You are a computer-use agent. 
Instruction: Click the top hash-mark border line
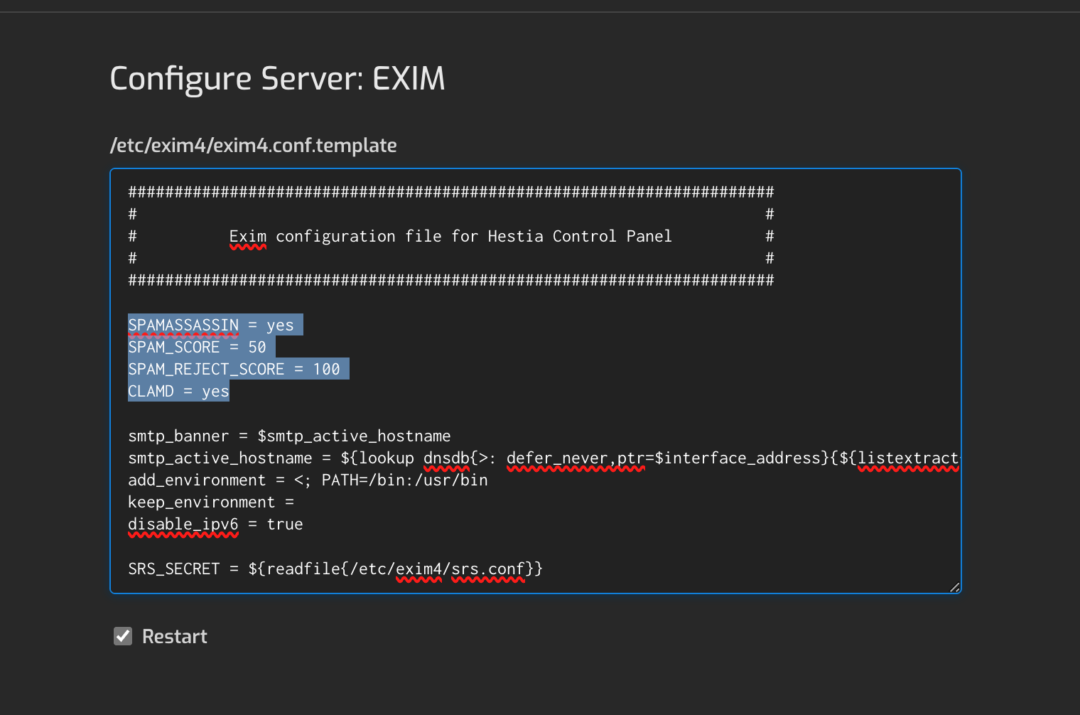[x=451, y=191]
